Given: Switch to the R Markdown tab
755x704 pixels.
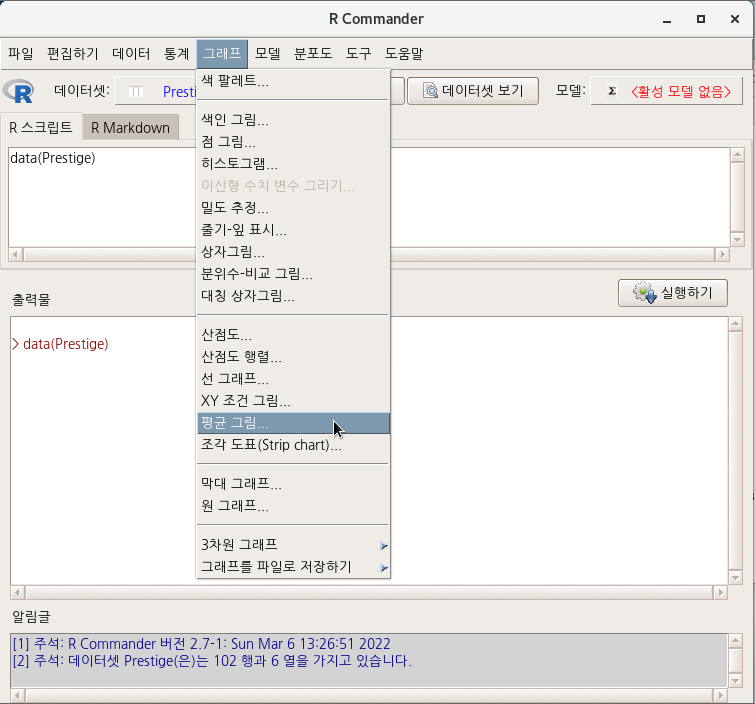Looking at the screenshot, I should (130, 128).
